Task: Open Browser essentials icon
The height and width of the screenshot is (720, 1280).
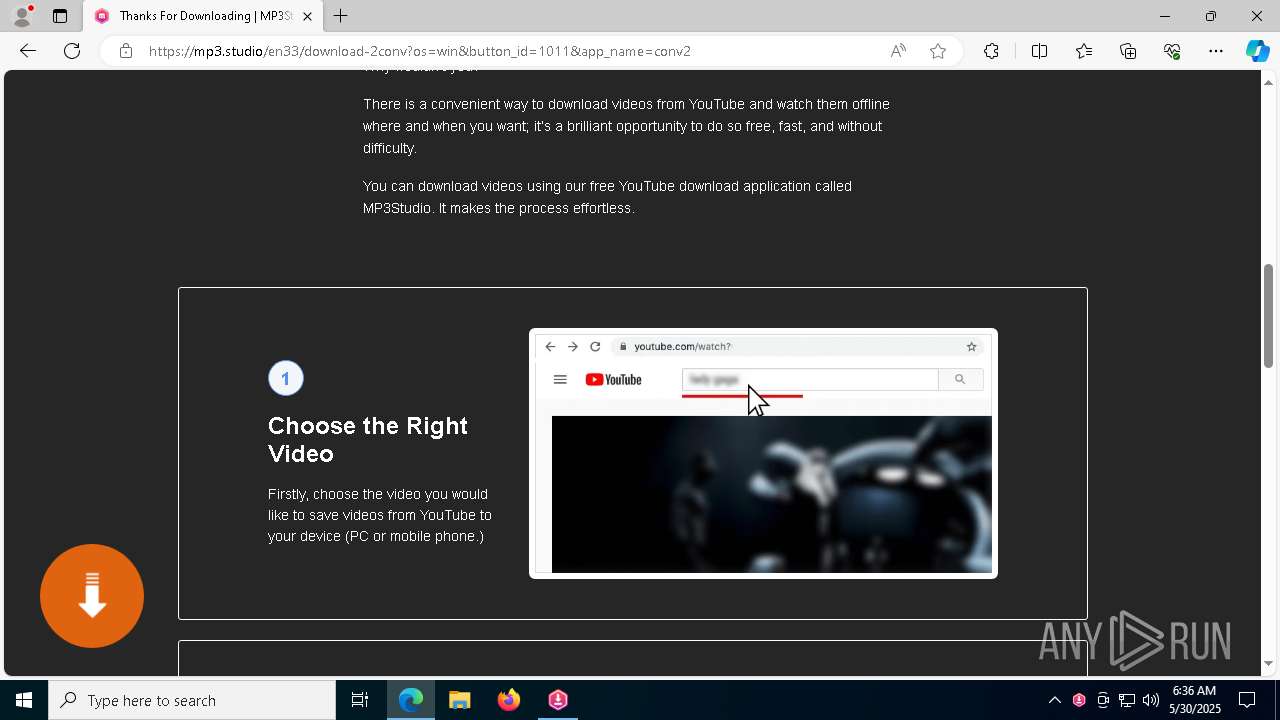Action: [x=1172, y=51]
